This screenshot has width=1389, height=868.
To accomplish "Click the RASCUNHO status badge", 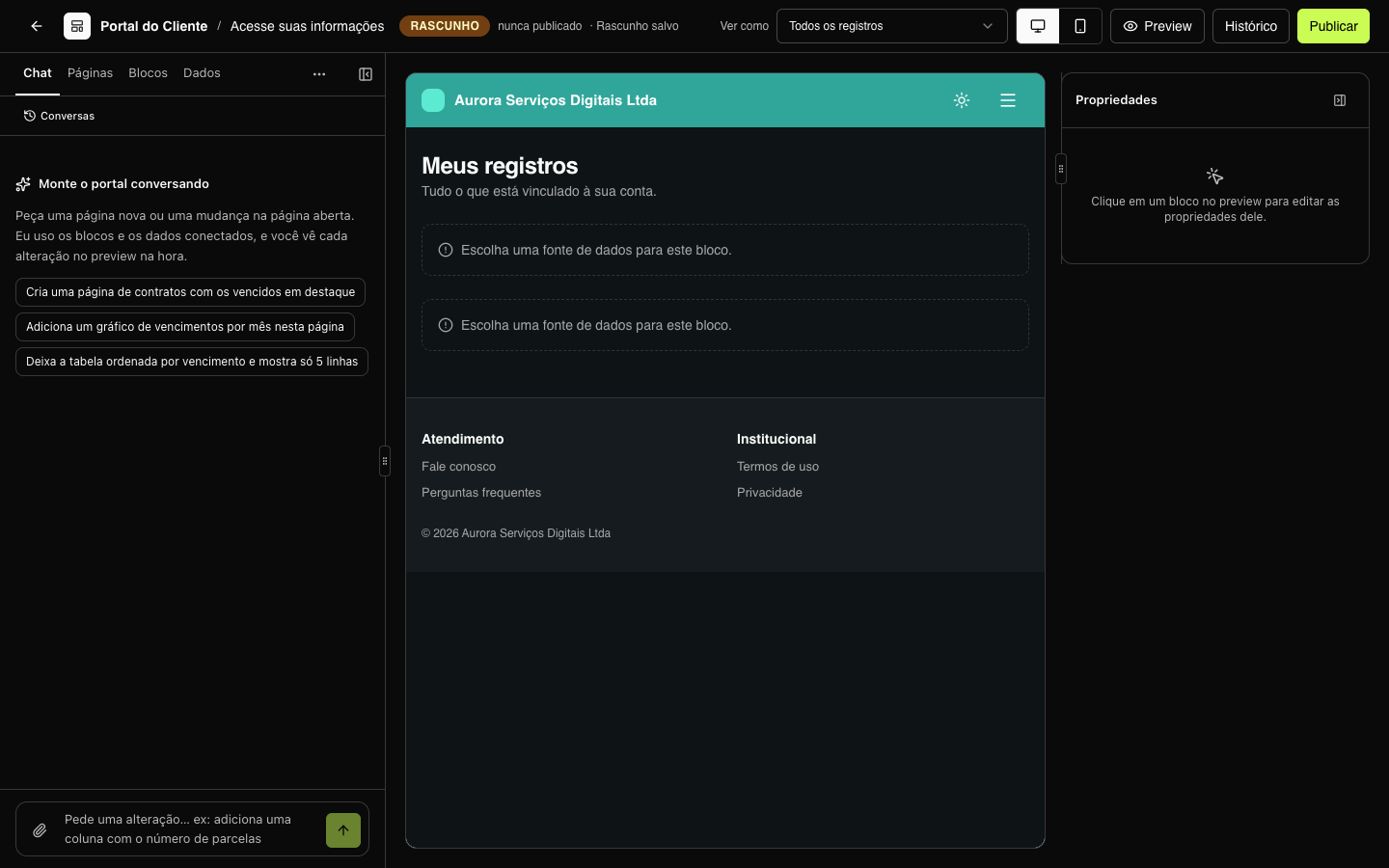I will click(445, 26).
